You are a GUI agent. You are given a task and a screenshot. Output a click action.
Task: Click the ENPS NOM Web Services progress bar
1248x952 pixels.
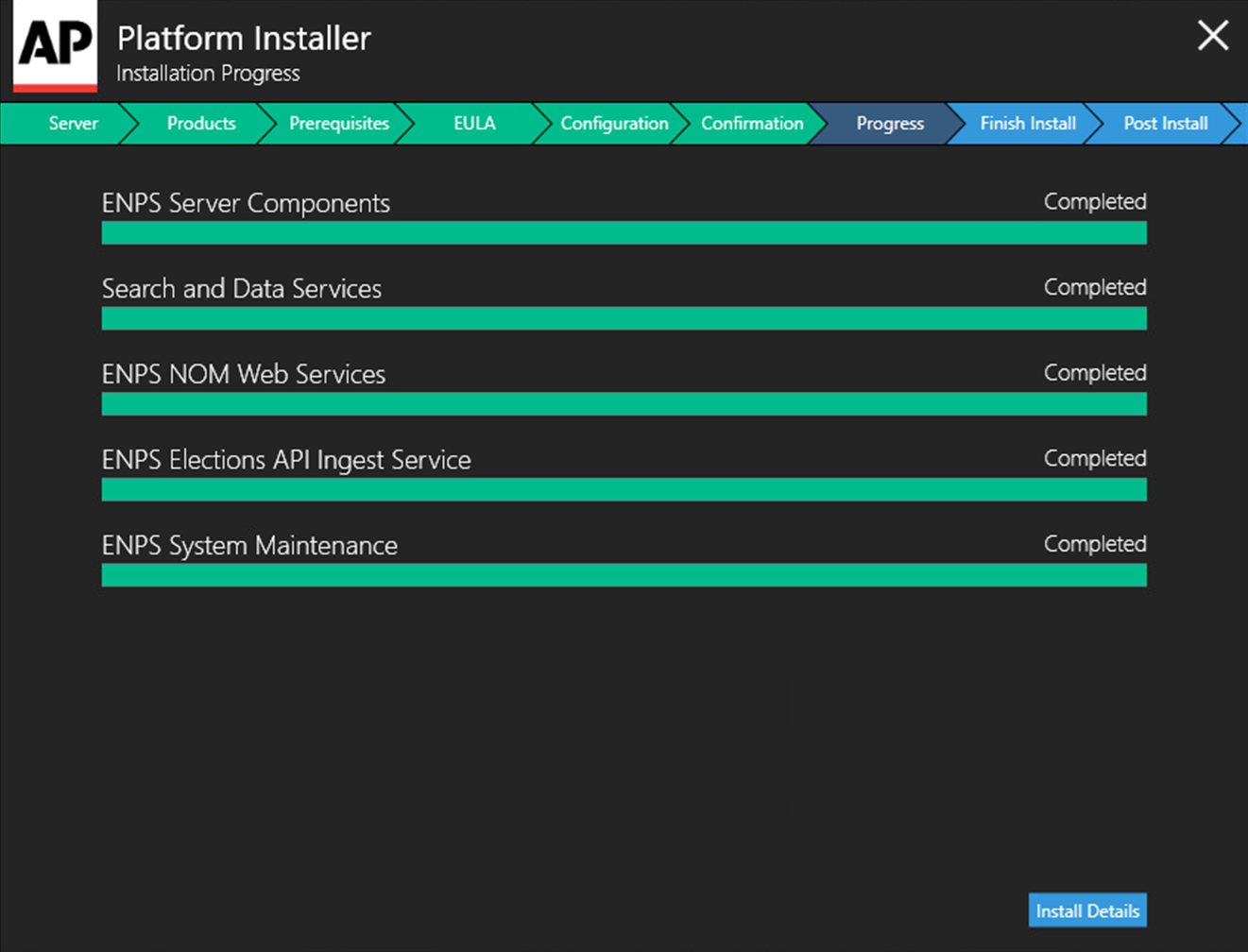coord(624,404)
